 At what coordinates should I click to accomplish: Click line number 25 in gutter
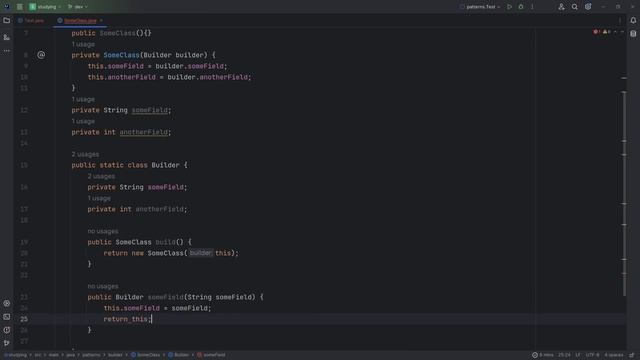click(24, 319)
